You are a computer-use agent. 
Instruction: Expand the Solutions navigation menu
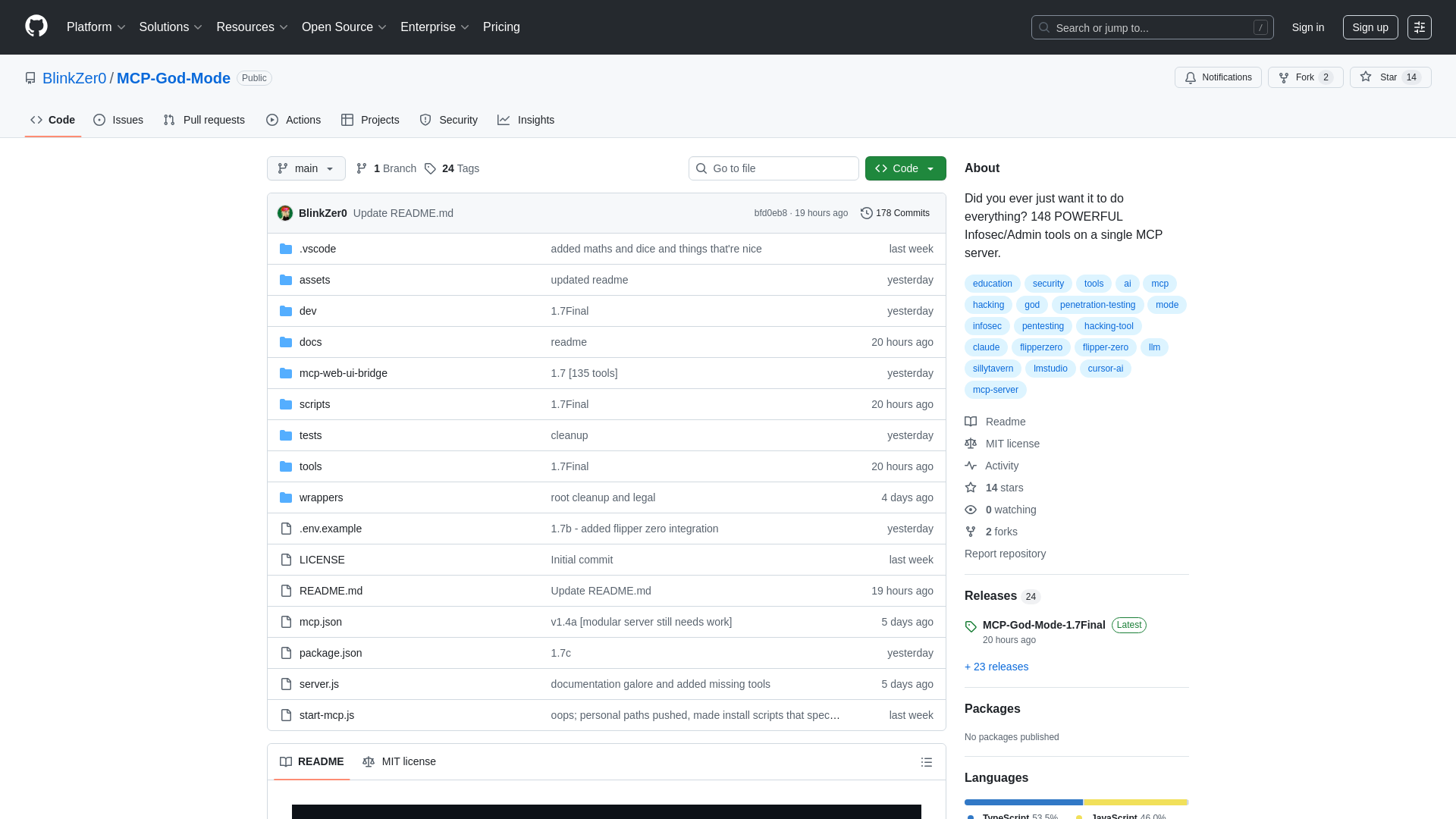pos(171,27)
